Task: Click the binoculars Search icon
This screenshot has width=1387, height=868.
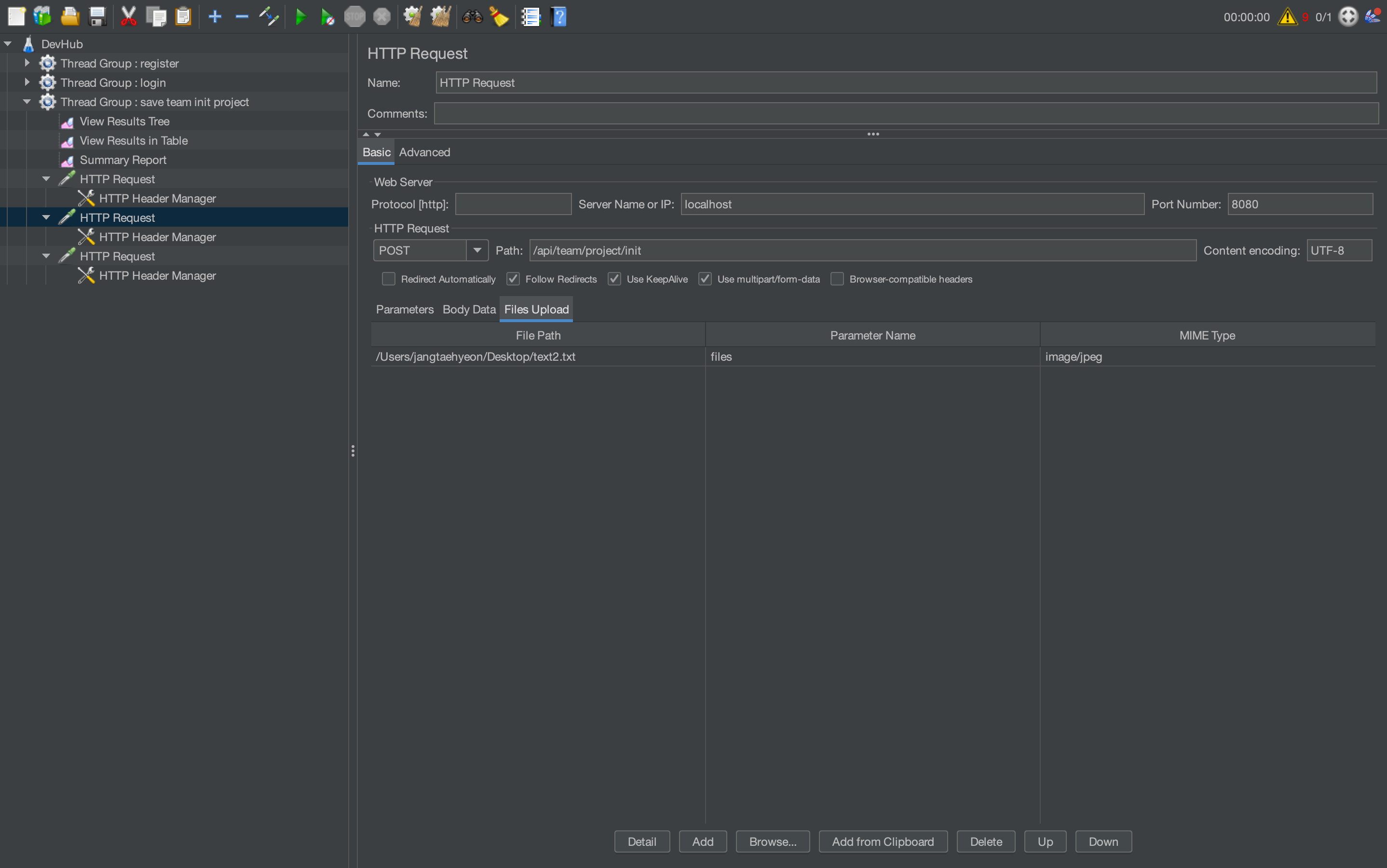Action: pos(472,17)
